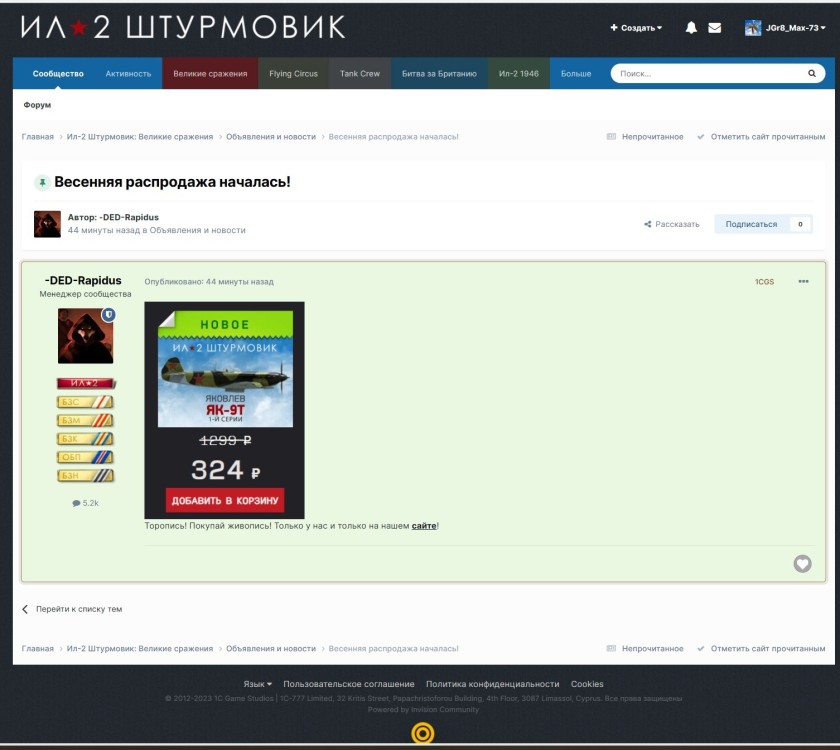This screenshot has height=750, width=840.
Task: Share the topic via the Рассказать icon
Action: point(655,223)
